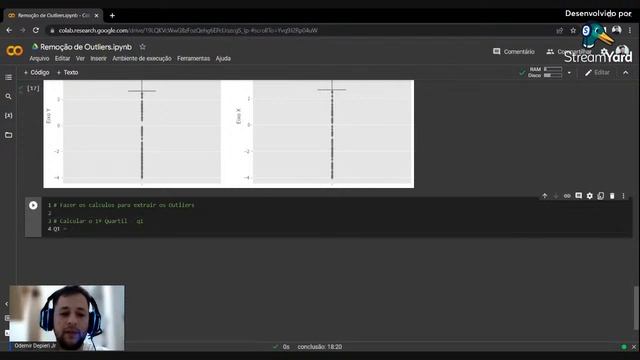Open the variables {x} sidebar icon
The image size is (640, 360).
click(x=8, y=116)
